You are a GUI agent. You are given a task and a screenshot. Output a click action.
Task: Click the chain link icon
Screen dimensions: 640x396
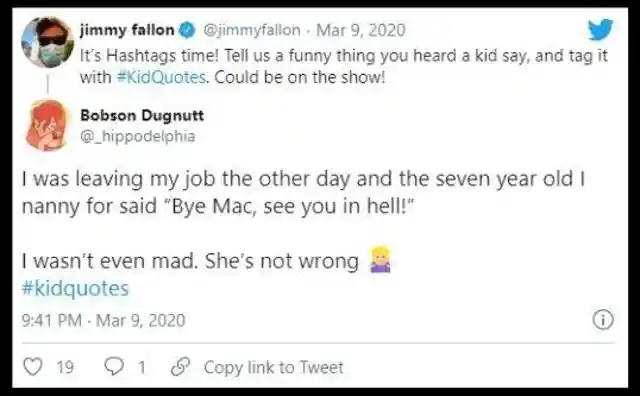point(180,367)
